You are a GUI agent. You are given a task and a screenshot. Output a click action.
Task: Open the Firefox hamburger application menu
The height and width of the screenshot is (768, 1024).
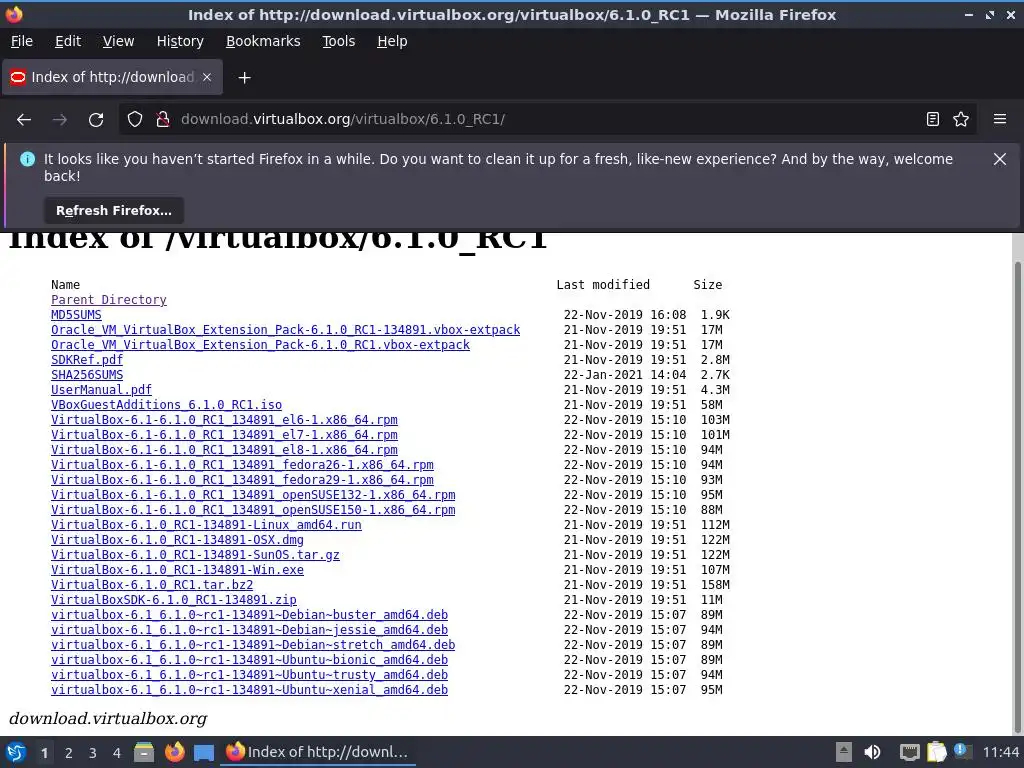[x=1000, y=120]
